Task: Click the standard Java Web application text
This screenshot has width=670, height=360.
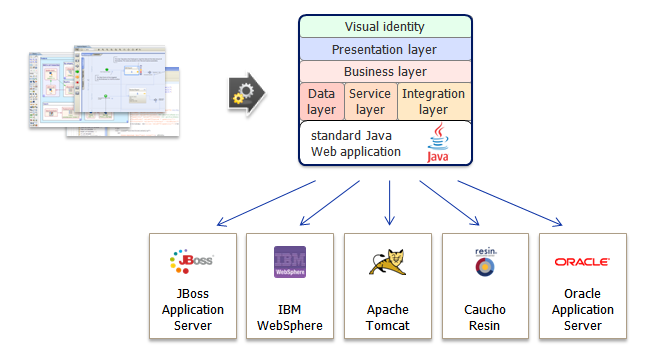Action: pyautogui.click(x=356, y=143)
